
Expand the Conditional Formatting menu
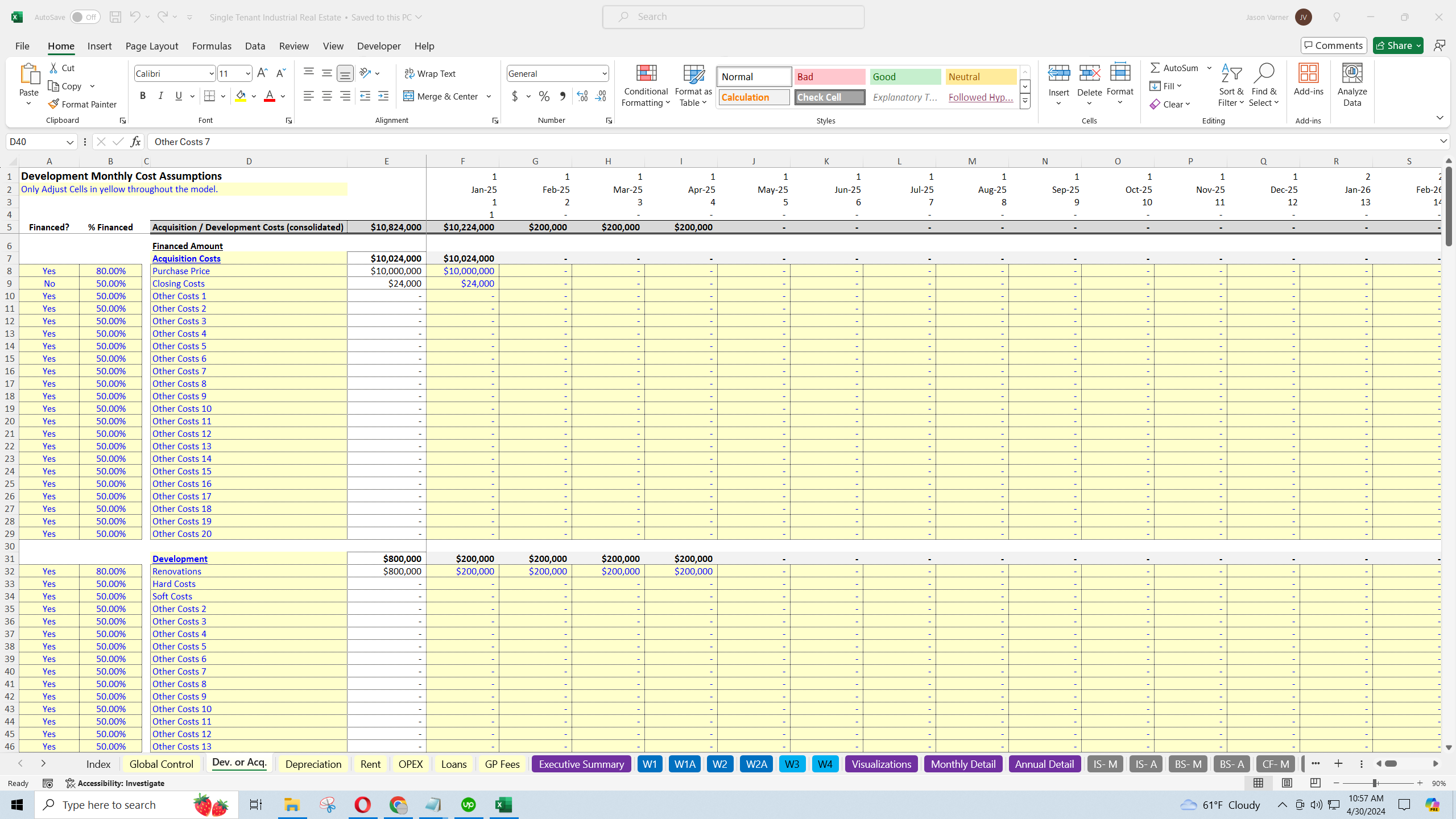click(646, 85)
